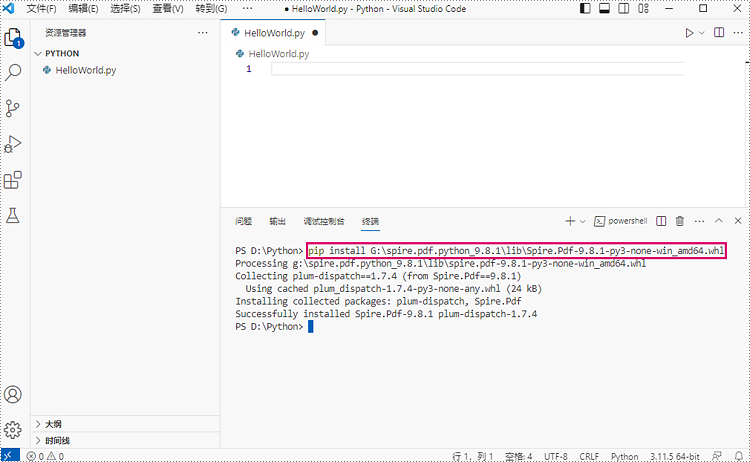Screen dimensions: 750x462
Task: Open the Run and Debug view
Action: [13, 144]
